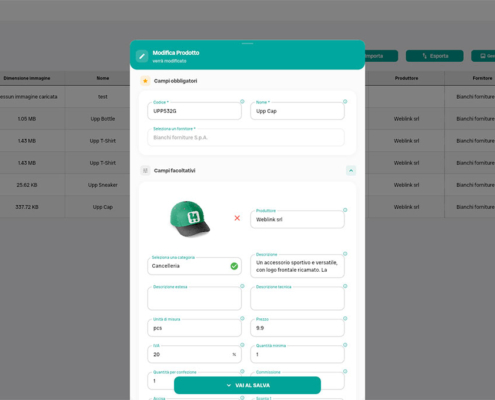Focus the Unità di misura field
The height and width of the screenshot is (400, 495).
[194, 328]
